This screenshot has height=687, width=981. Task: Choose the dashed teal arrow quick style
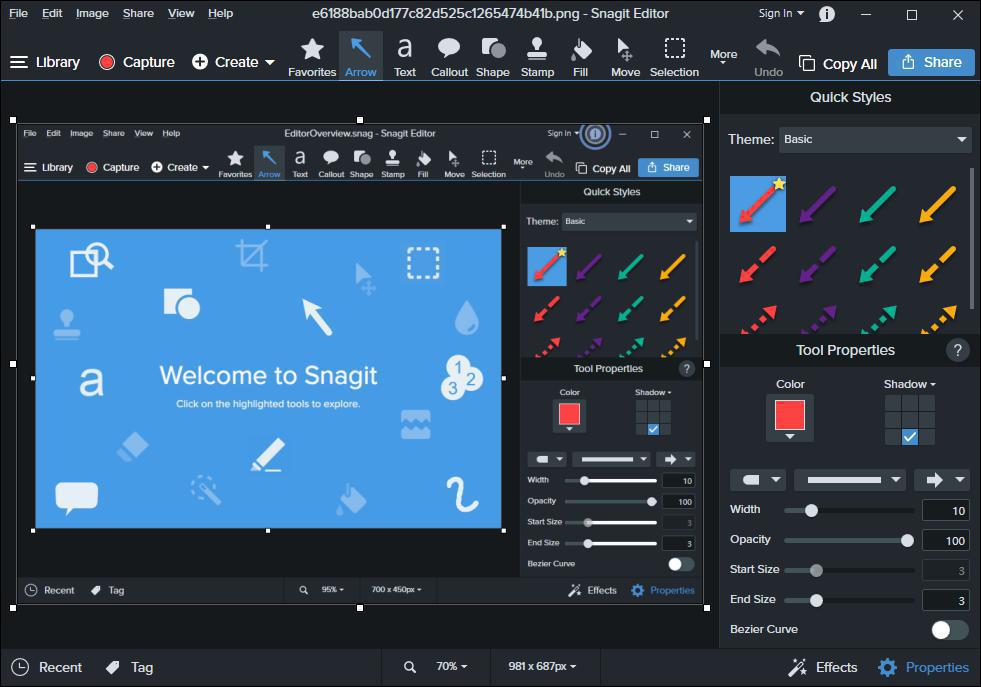(x=878, y=264)
